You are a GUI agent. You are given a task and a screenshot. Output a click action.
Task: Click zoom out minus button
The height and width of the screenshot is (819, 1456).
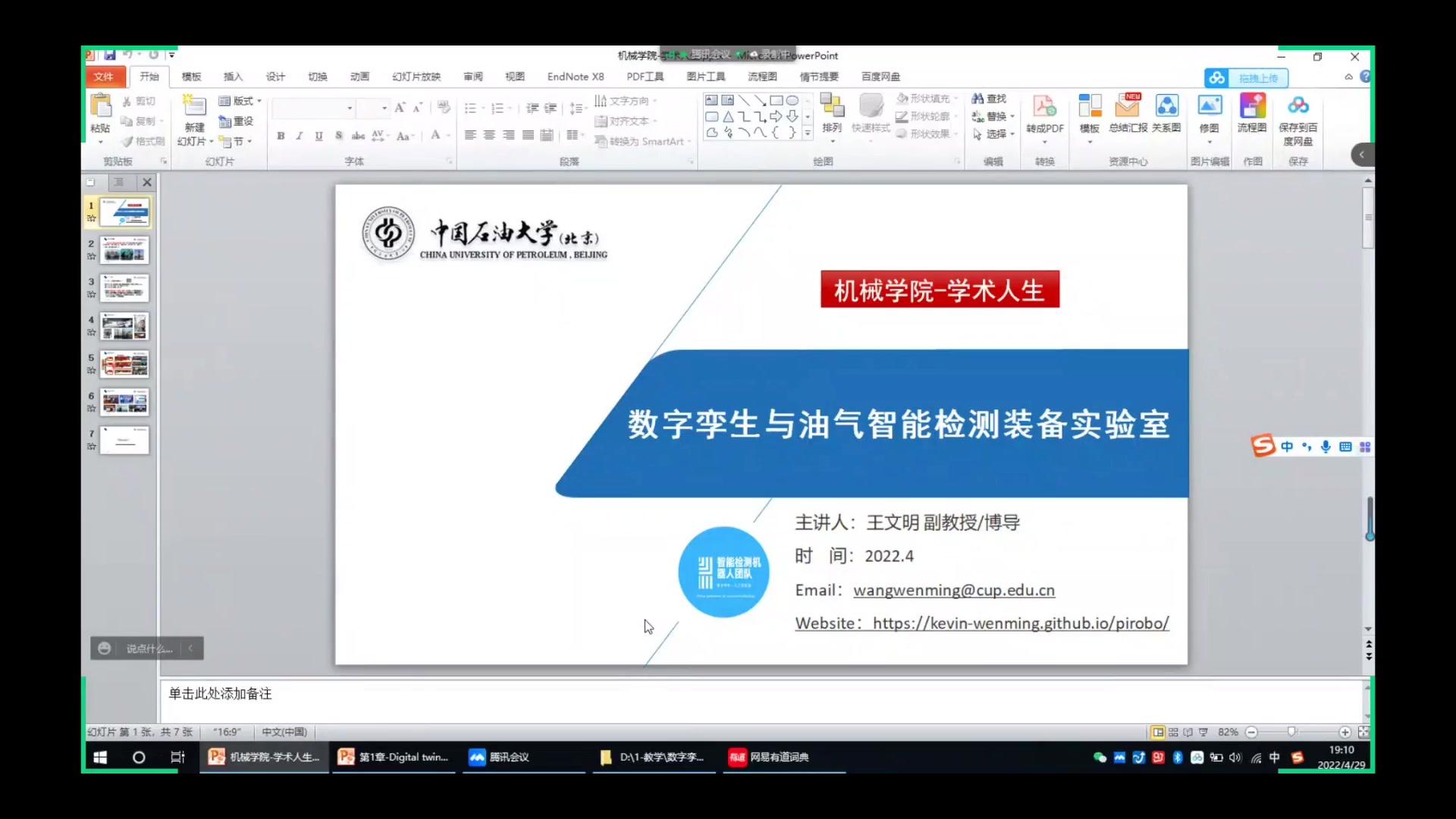point(1252,733)
